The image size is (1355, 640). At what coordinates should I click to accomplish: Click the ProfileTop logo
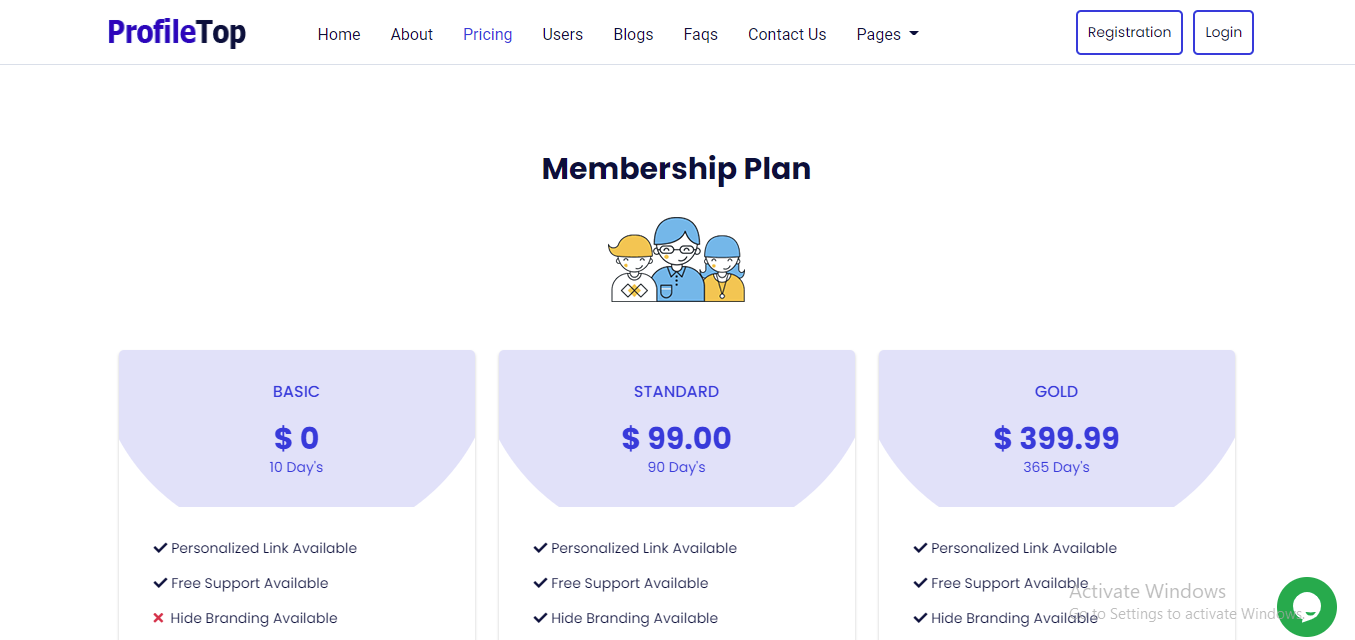(177, 33)
